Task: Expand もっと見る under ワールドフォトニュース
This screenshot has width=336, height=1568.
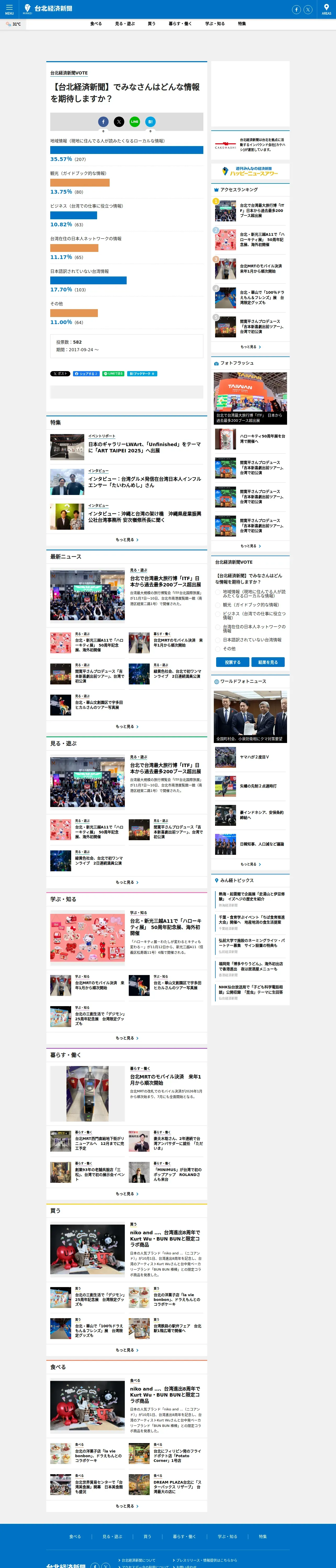Action: point(251,864)
